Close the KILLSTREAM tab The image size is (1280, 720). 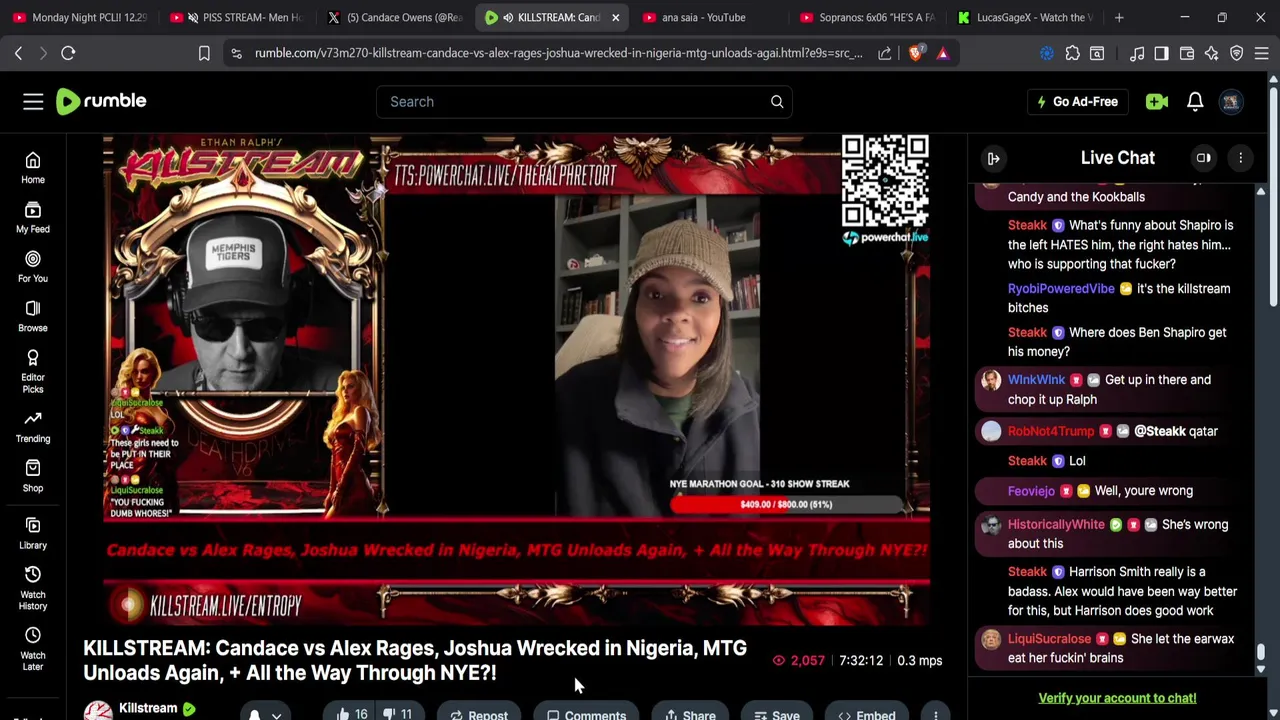pos(616,17)
